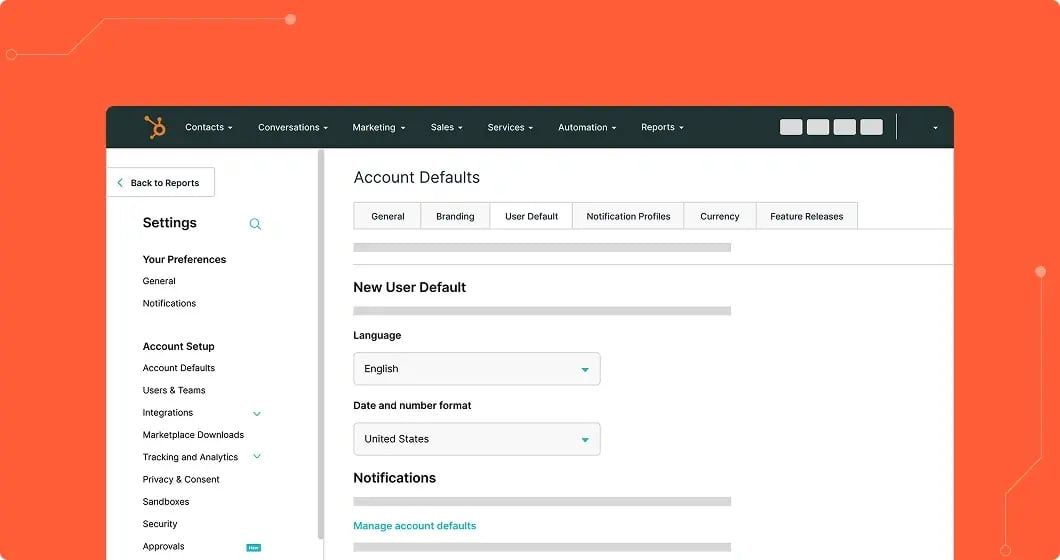Click the search icon beside Settings
This screenshot has width=1060, height=560.
[255, 224]
